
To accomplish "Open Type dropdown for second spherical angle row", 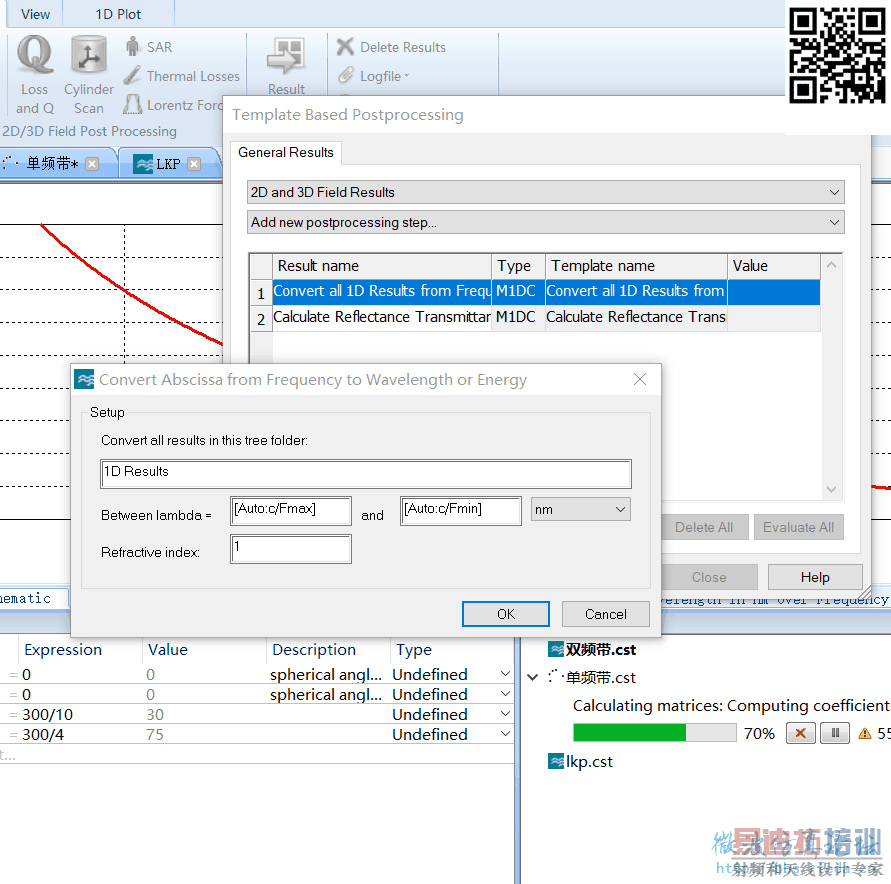I will pyautogui.click(x=505, y=694).
